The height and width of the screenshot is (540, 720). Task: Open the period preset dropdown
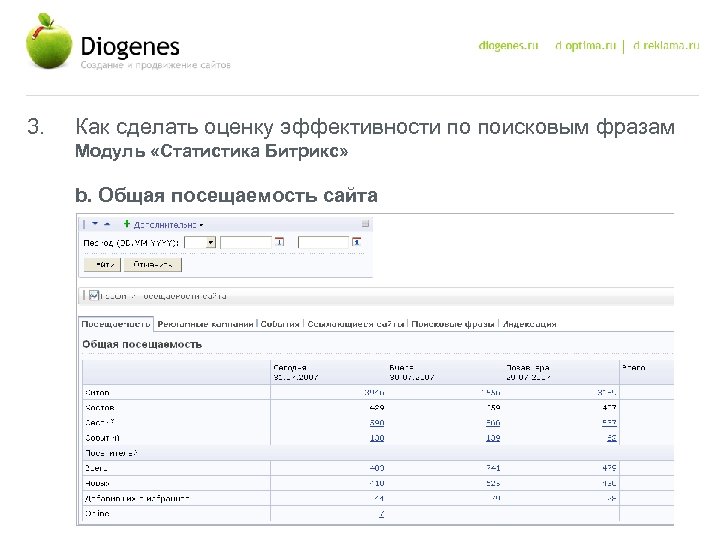pos(211,242)
